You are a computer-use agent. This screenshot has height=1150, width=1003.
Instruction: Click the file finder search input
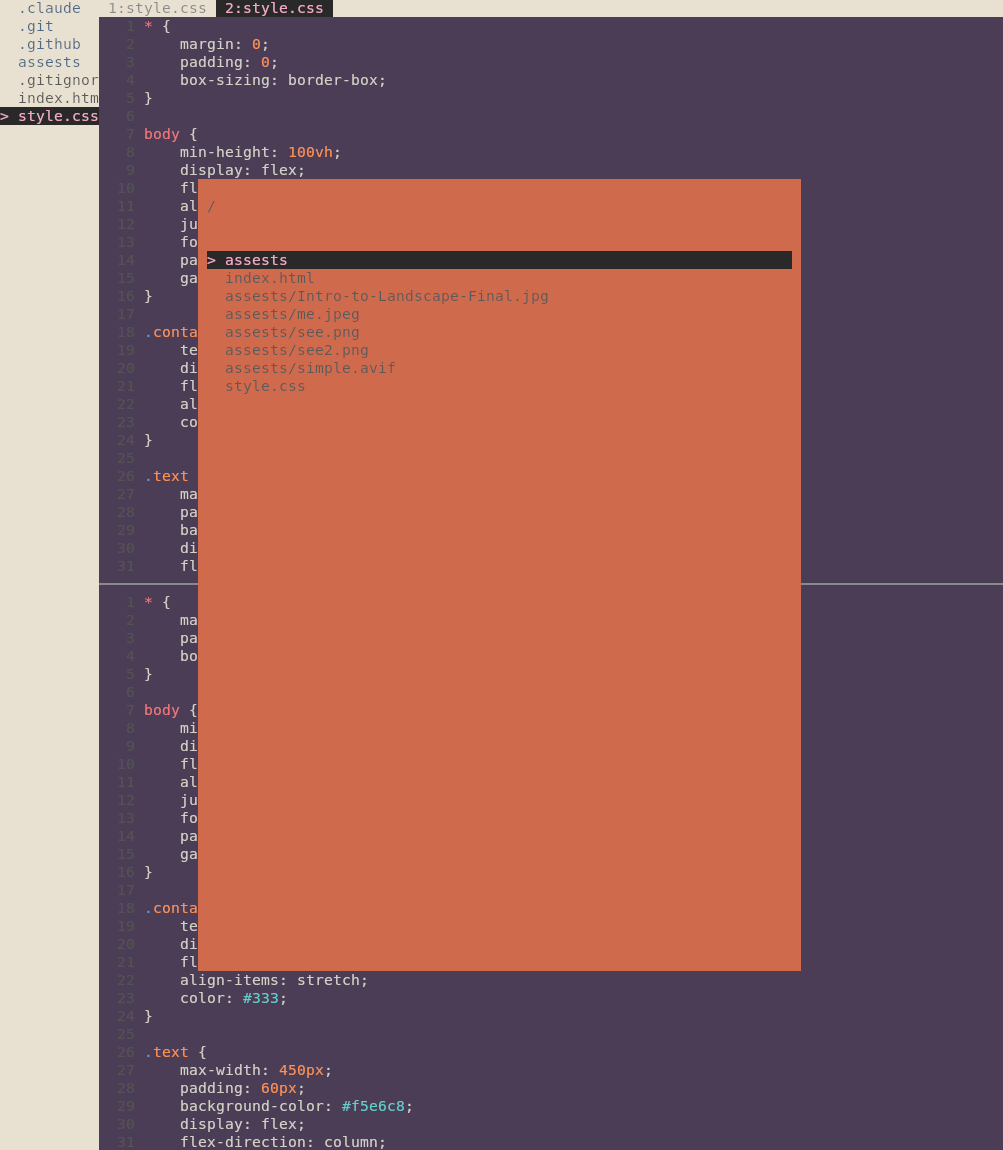[x=500, y=206]
